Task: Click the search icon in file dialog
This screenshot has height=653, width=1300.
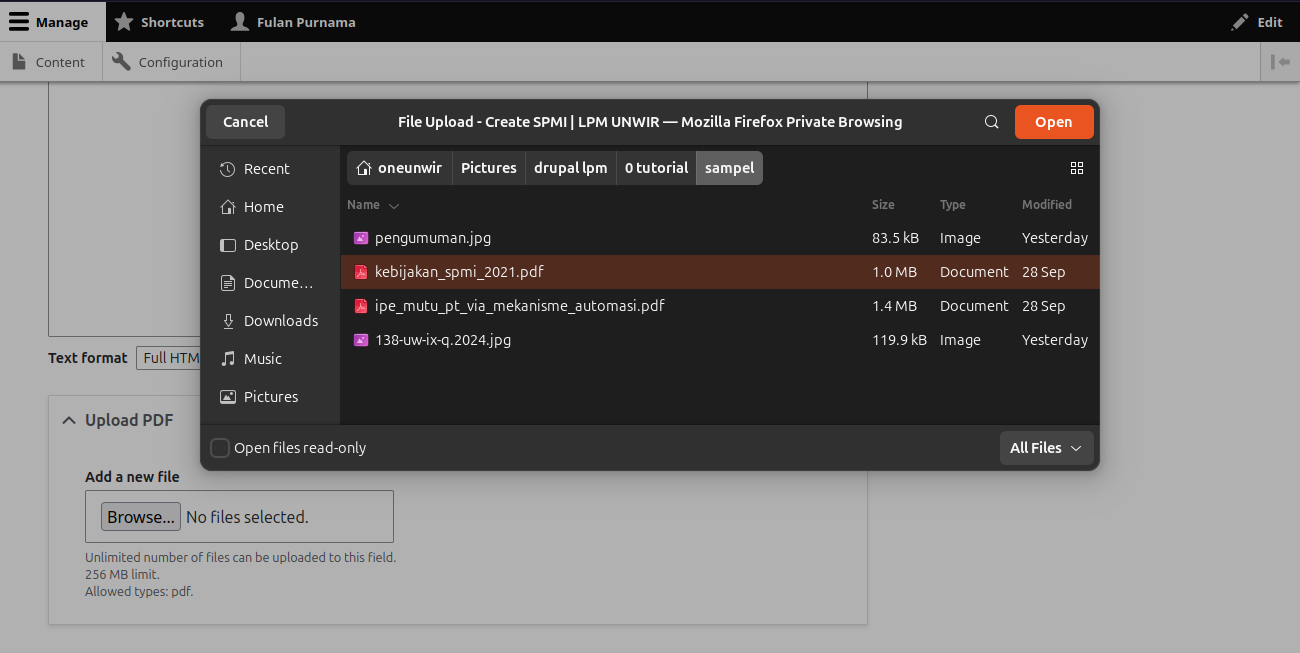Action: pos(992,122)
